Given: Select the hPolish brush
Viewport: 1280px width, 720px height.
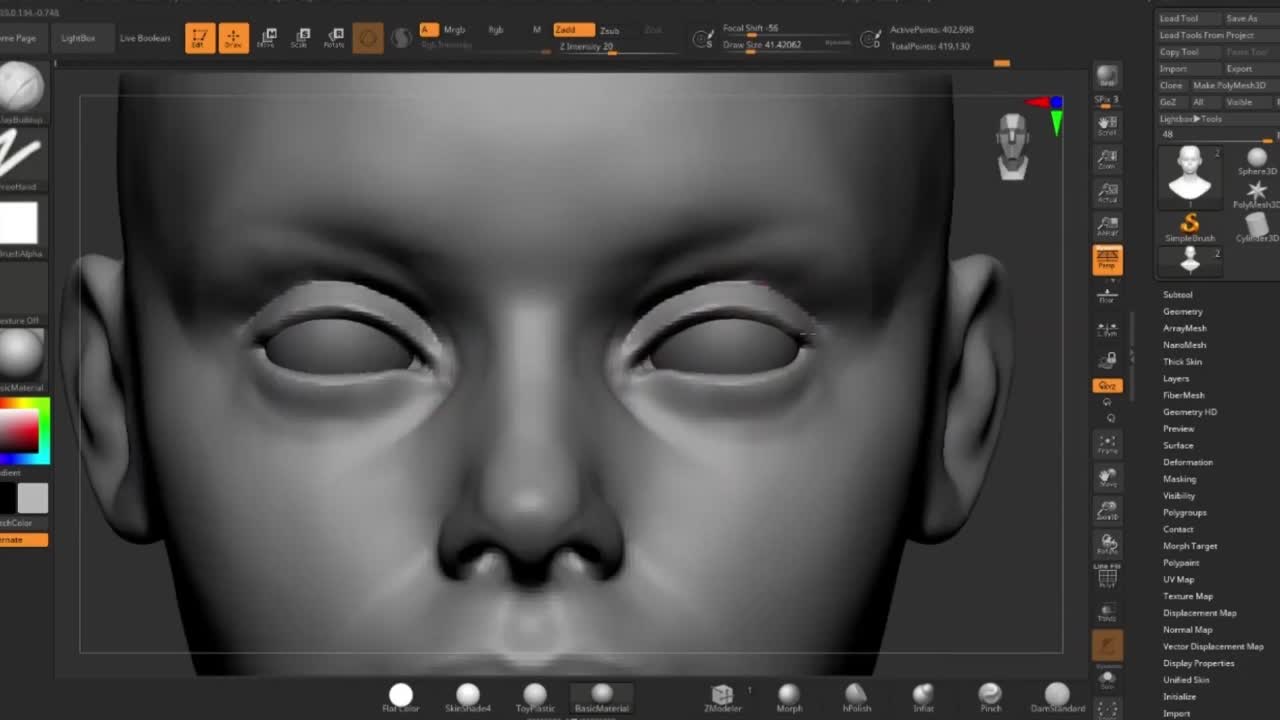Looking at the screenshot, I should point(857,696).
